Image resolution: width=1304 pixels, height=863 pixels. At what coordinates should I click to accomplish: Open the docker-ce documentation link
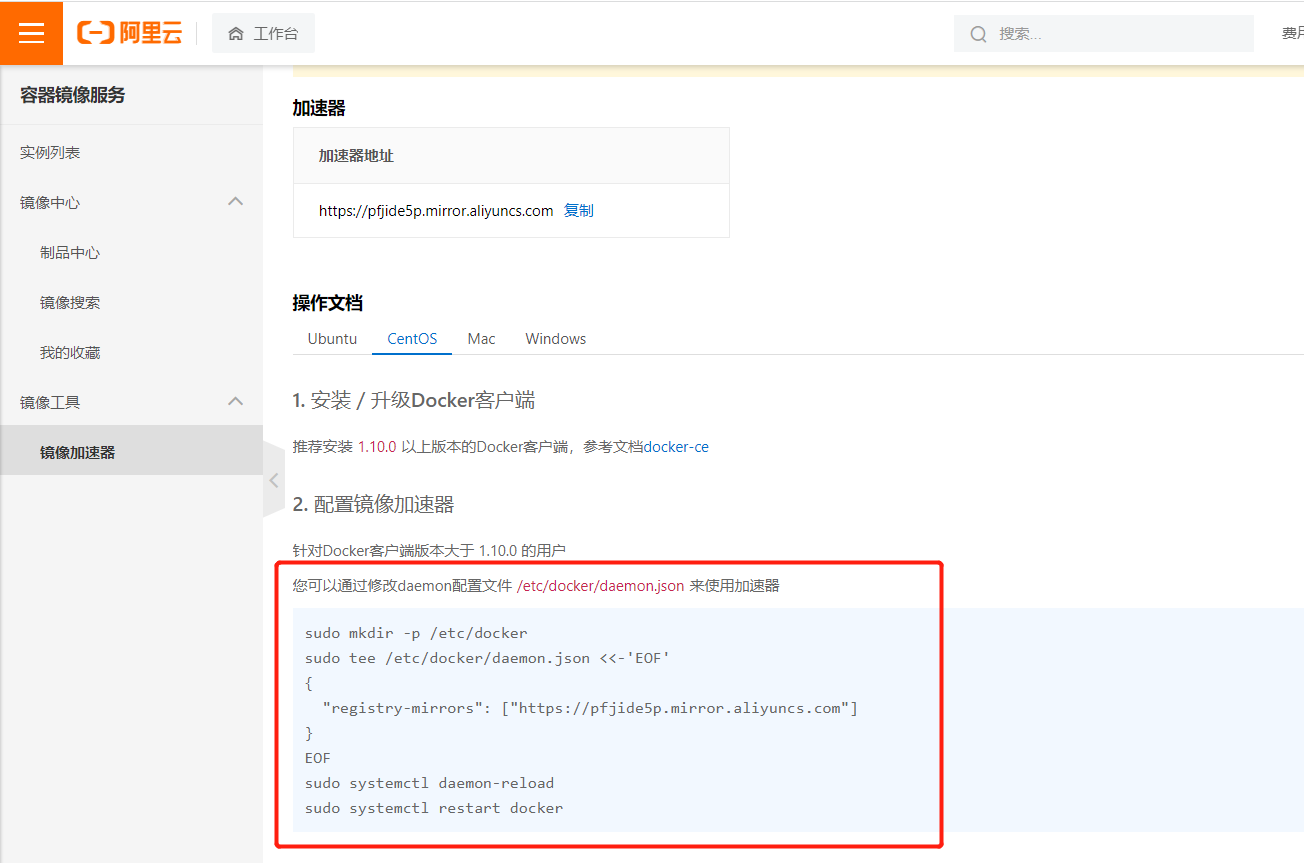click(676, 447)
